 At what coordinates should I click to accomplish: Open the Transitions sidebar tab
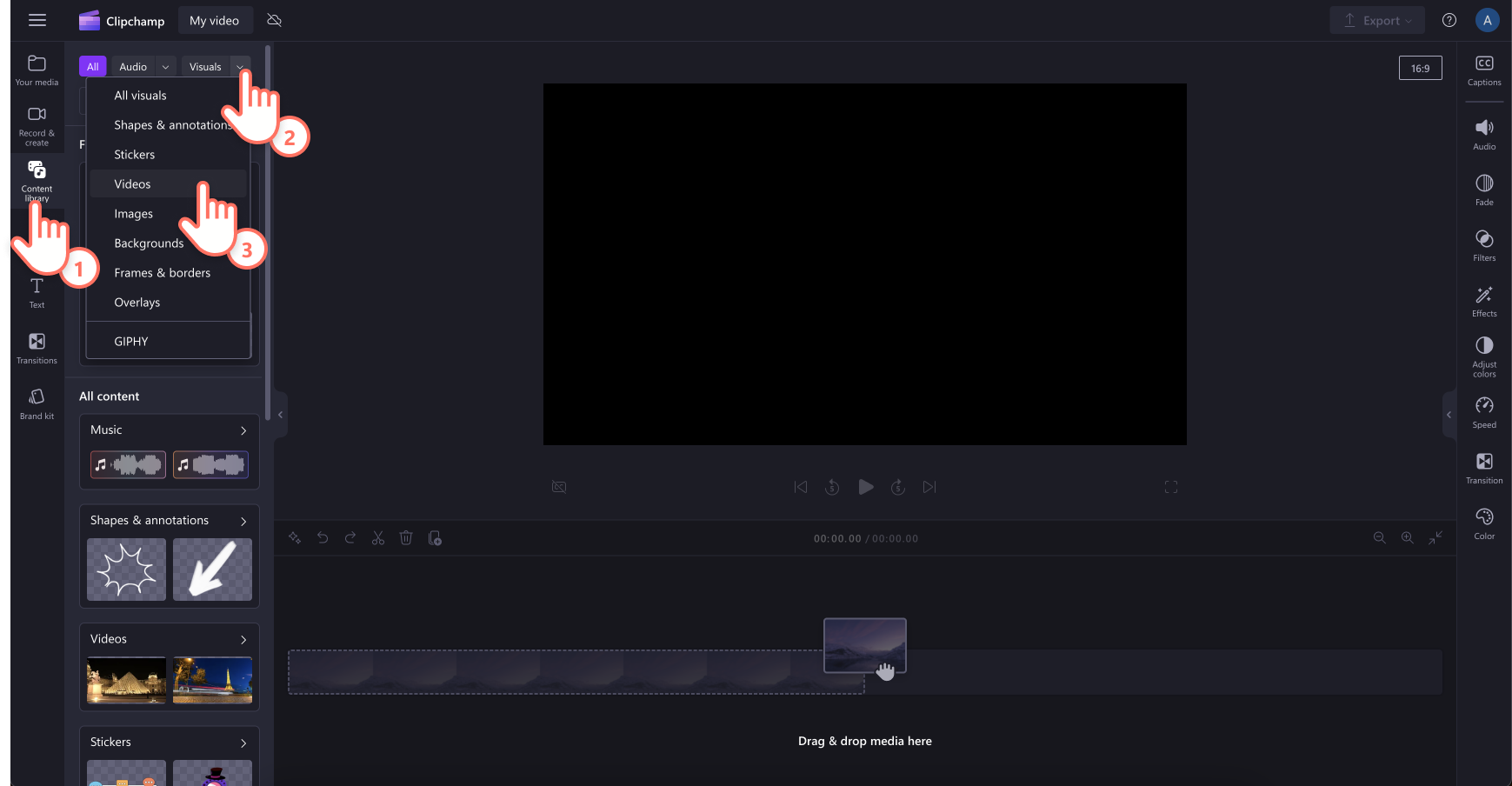tap(37, 349)
